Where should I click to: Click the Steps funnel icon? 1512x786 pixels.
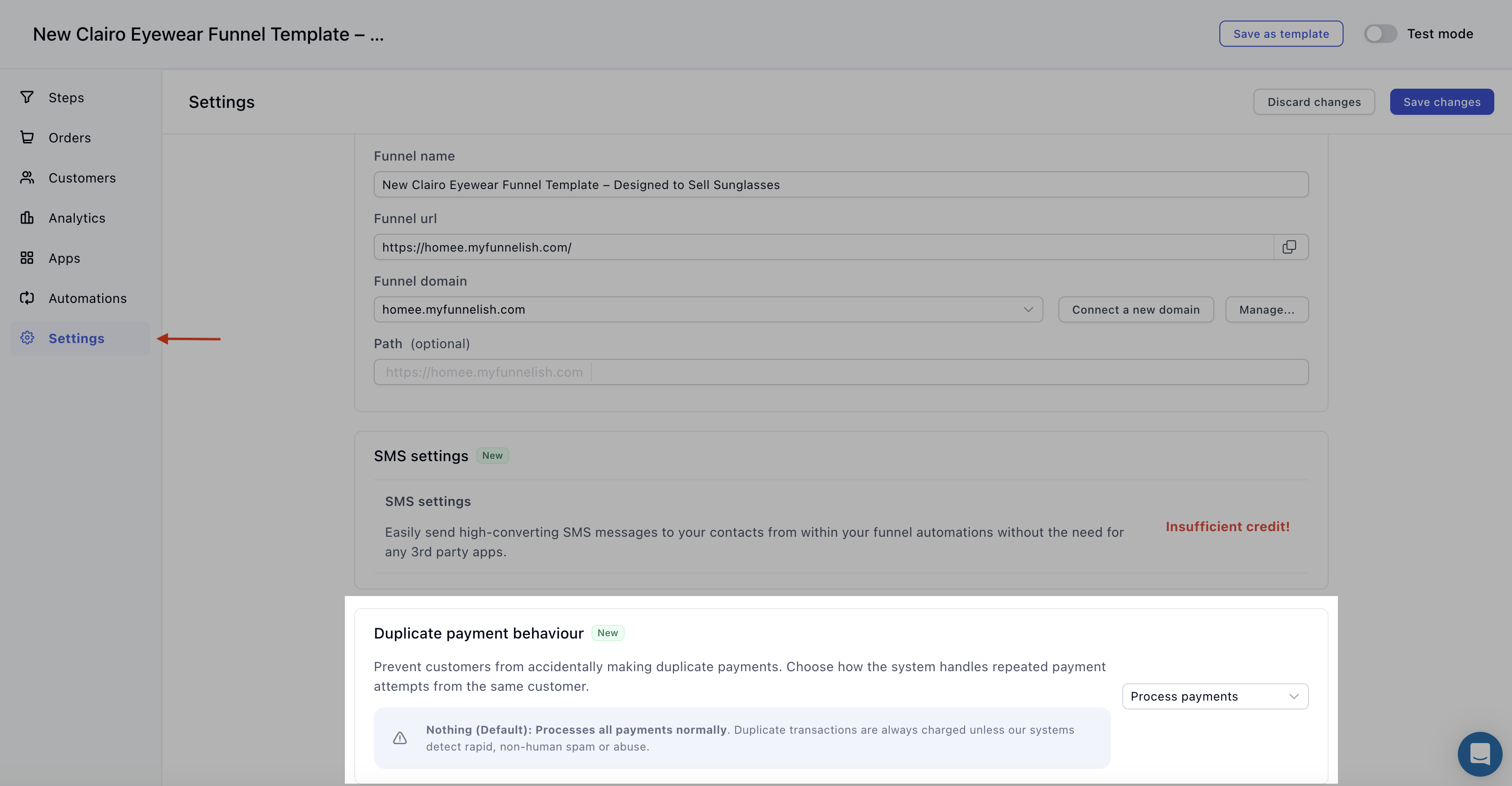pyautogui.click(x=27, y=98)
